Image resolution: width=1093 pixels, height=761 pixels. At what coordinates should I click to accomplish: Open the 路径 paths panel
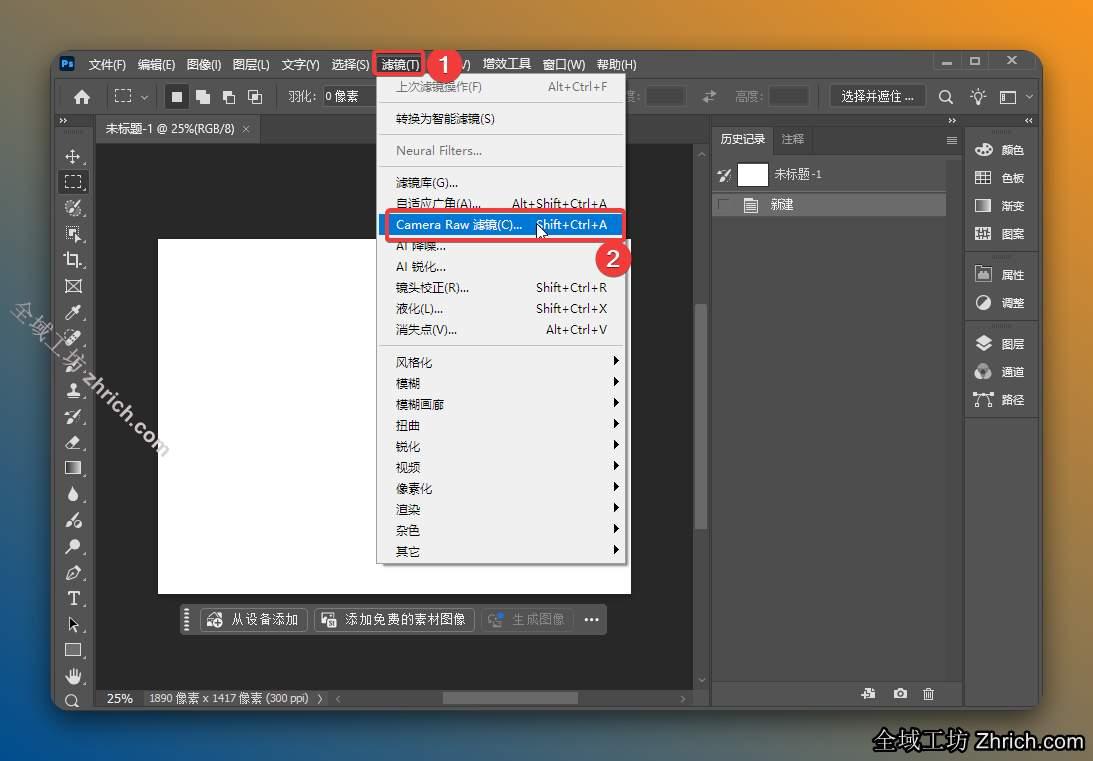coord(999,399)
